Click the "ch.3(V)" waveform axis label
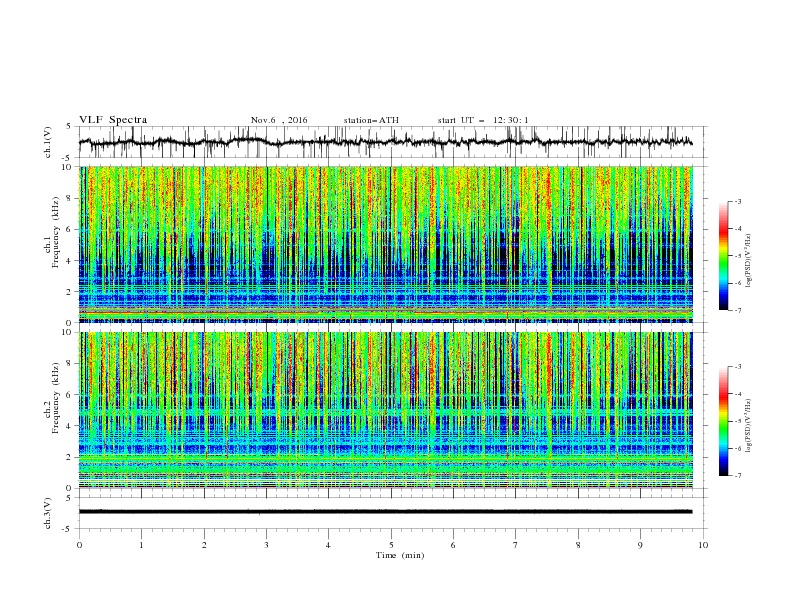The height and width of the screenshot is (612, 792). (x=48, y=513)
